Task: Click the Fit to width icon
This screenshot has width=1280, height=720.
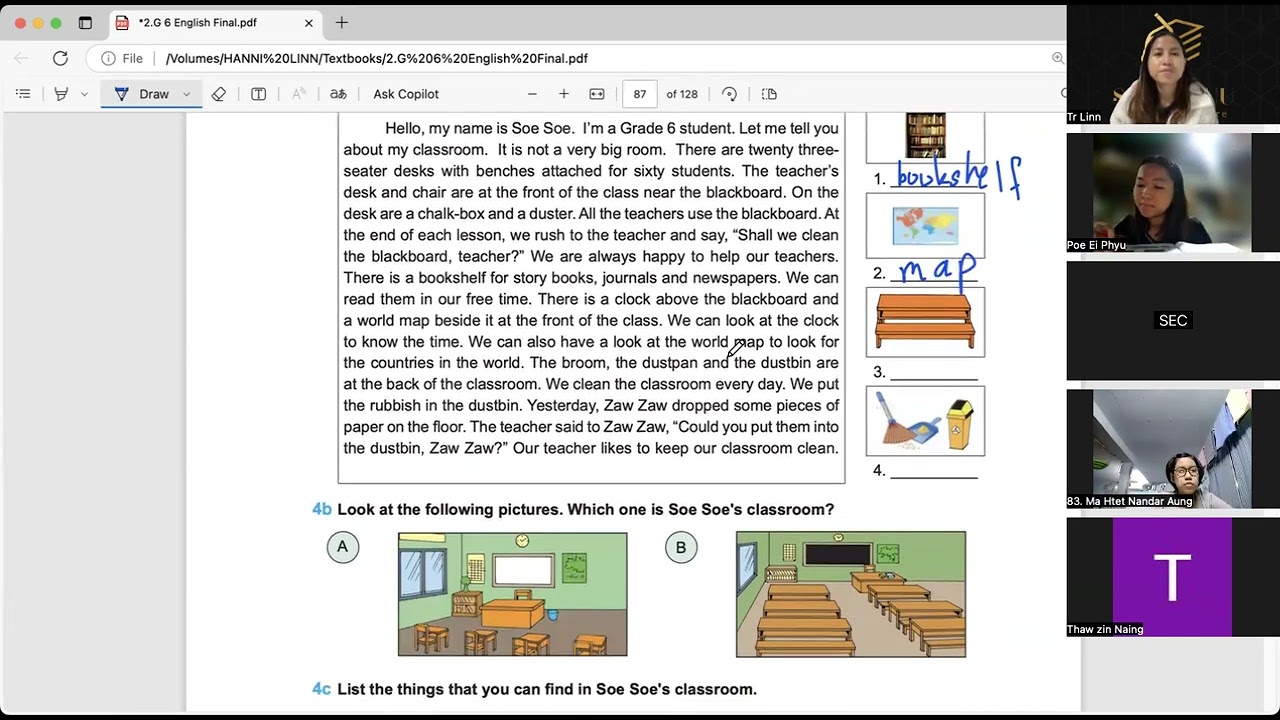Action: coord(597,94)
